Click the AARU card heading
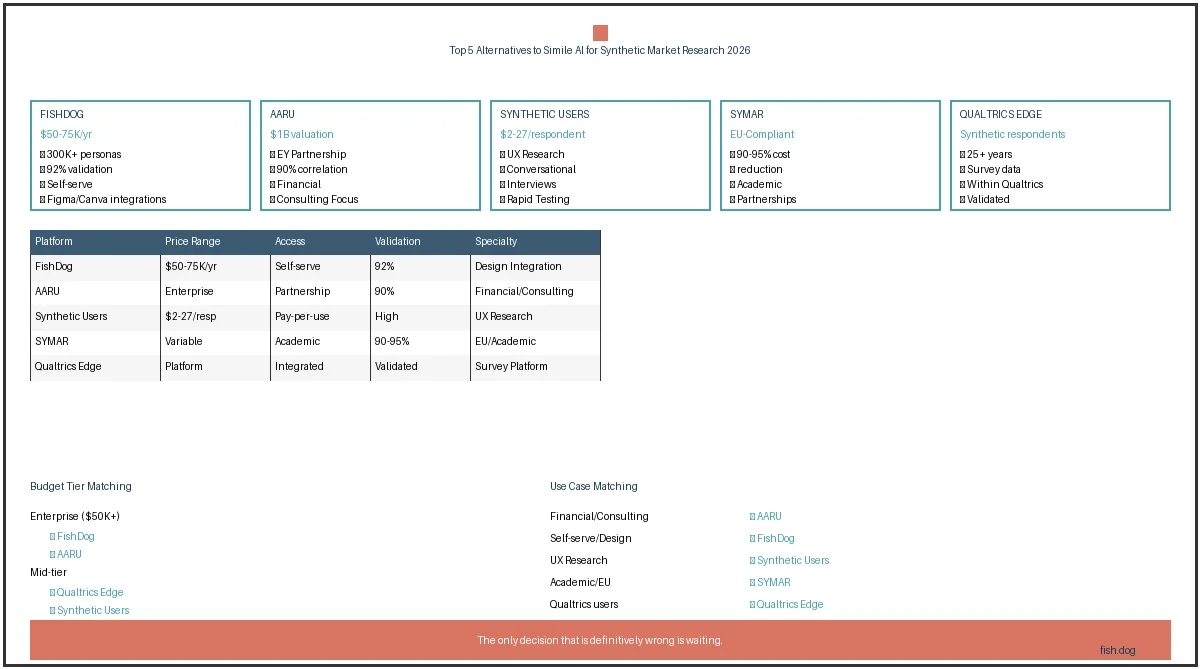 pyautogui.click(x=282, y=114)
